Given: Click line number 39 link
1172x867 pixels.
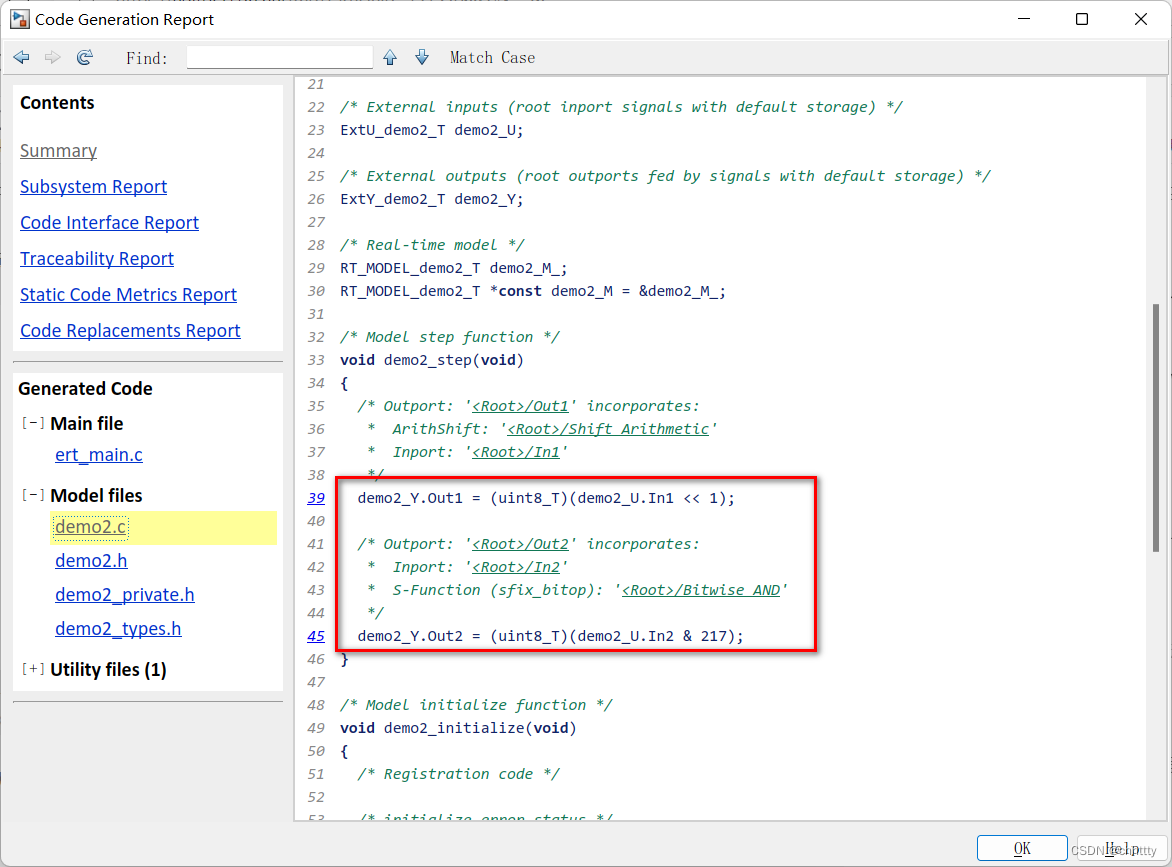Looking at the screenshot, I should (x=316, y=498).
